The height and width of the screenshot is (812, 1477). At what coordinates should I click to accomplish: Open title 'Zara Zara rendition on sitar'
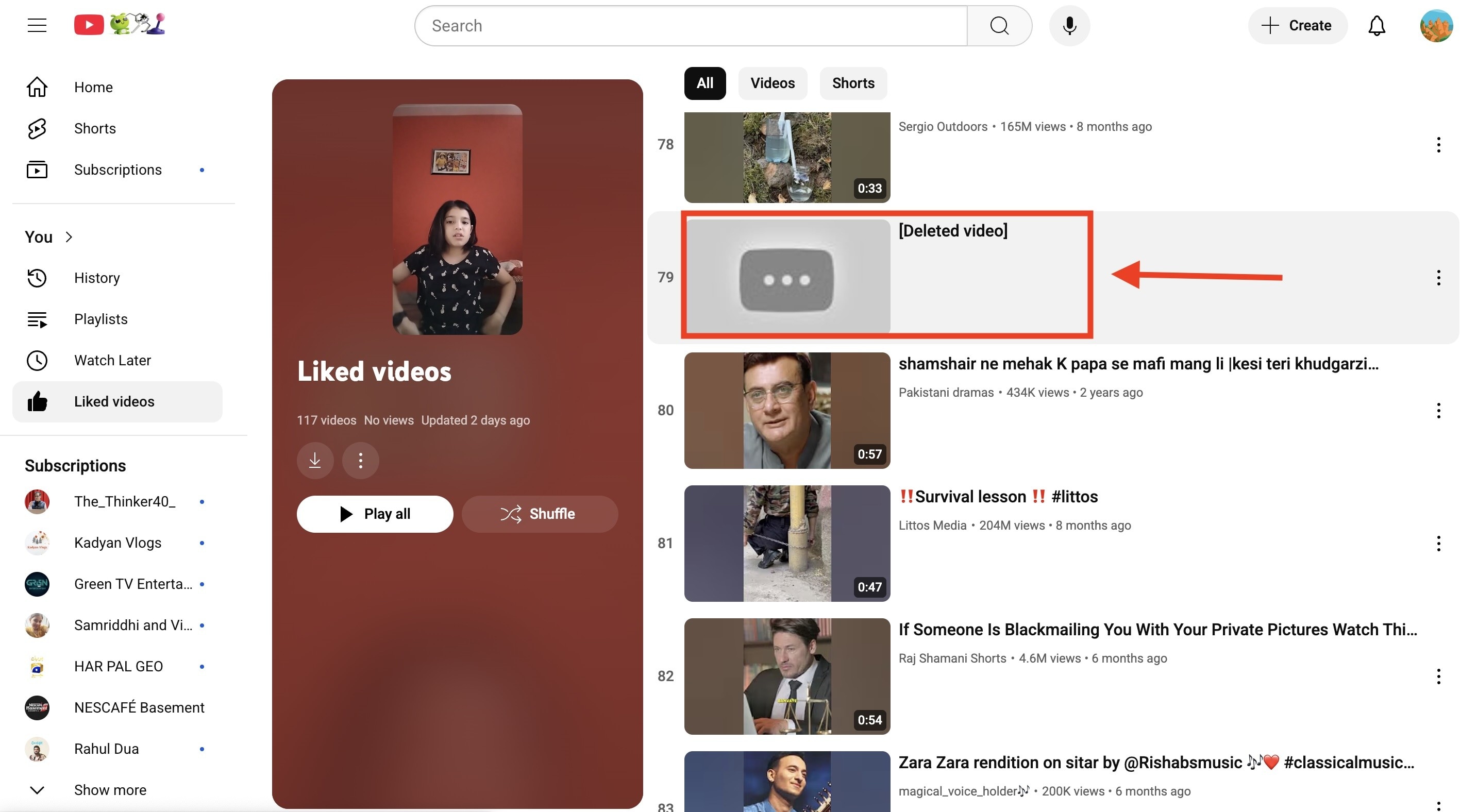[1156, 763]
